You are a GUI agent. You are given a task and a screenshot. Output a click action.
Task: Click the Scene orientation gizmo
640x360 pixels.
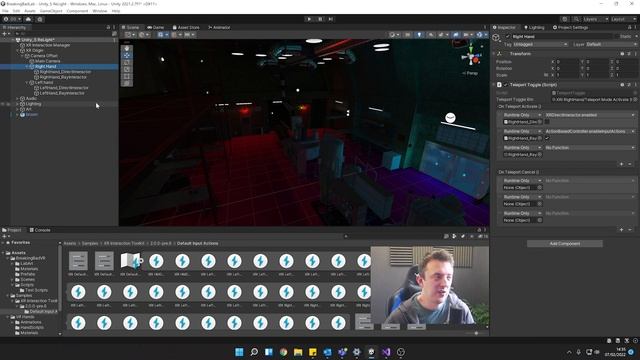(x=471, y=58)
